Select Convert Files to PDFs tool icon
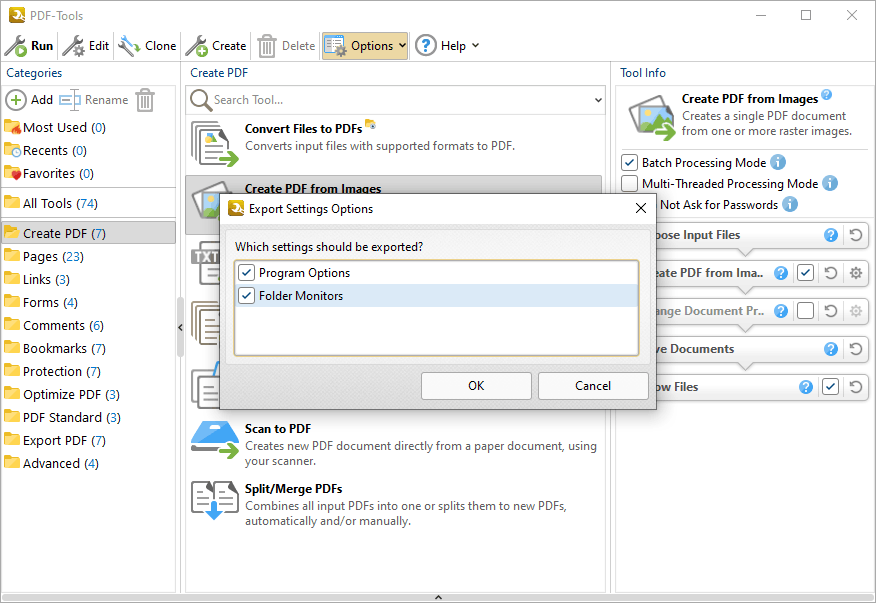The height and width of the screenshot is (603, 876). pos(215,144)
